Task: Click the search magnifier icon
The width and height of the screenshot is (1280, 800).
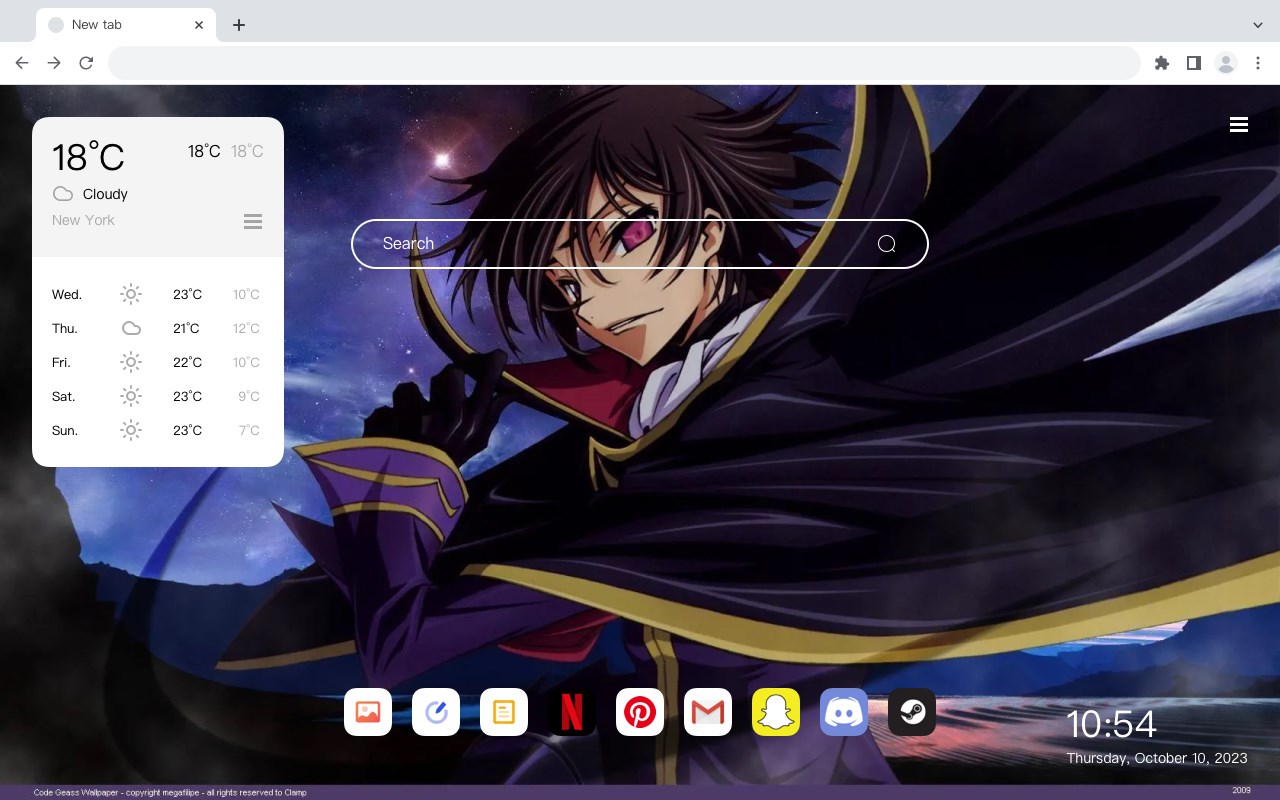Action: 887,244
